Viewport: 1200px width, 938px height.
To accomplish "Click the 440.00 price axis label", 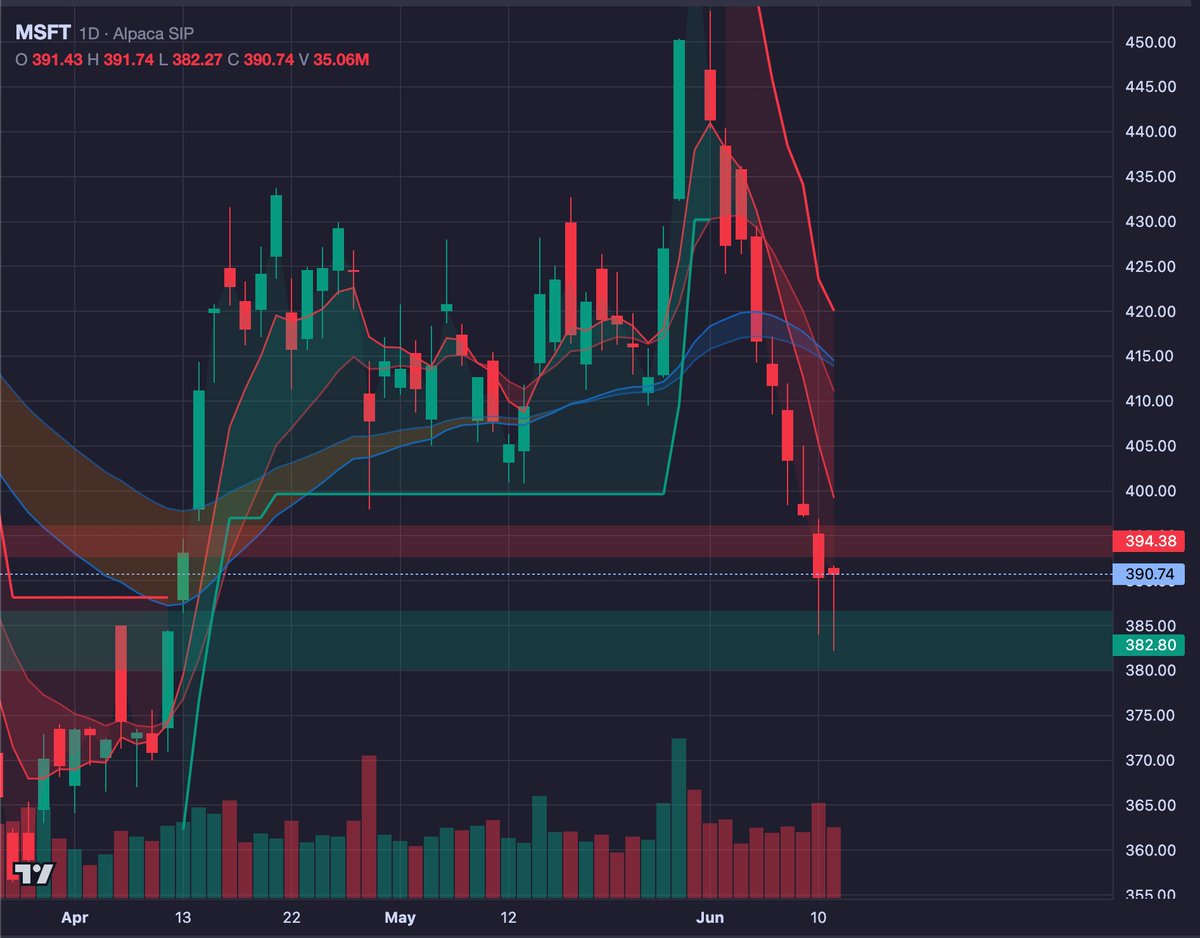I will pyautogui.click(x=1149, y=132).
